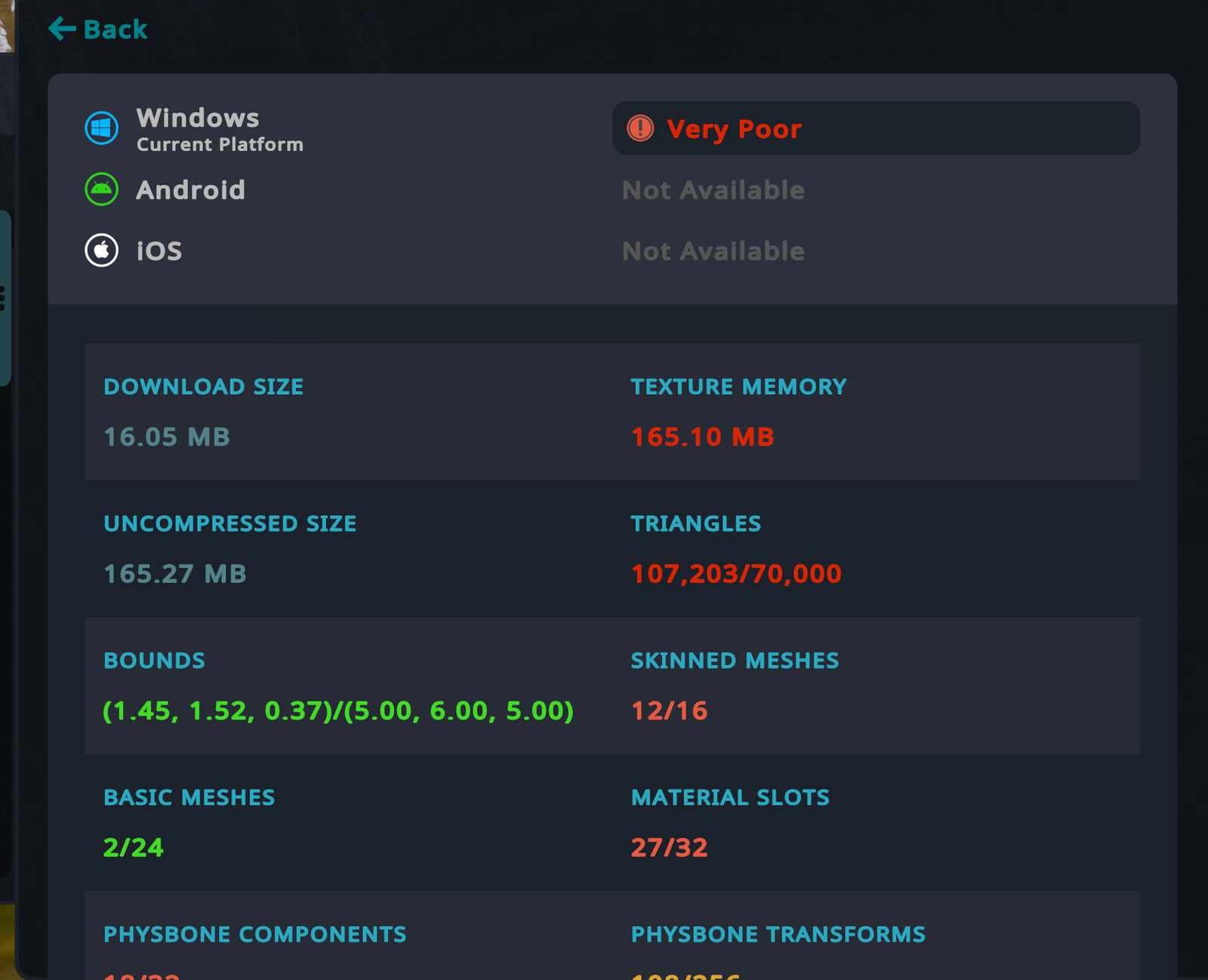Screen dimensions: 1208x980
Task: Click Android's "Not Available" status text
Action: [x=713, y=190]
